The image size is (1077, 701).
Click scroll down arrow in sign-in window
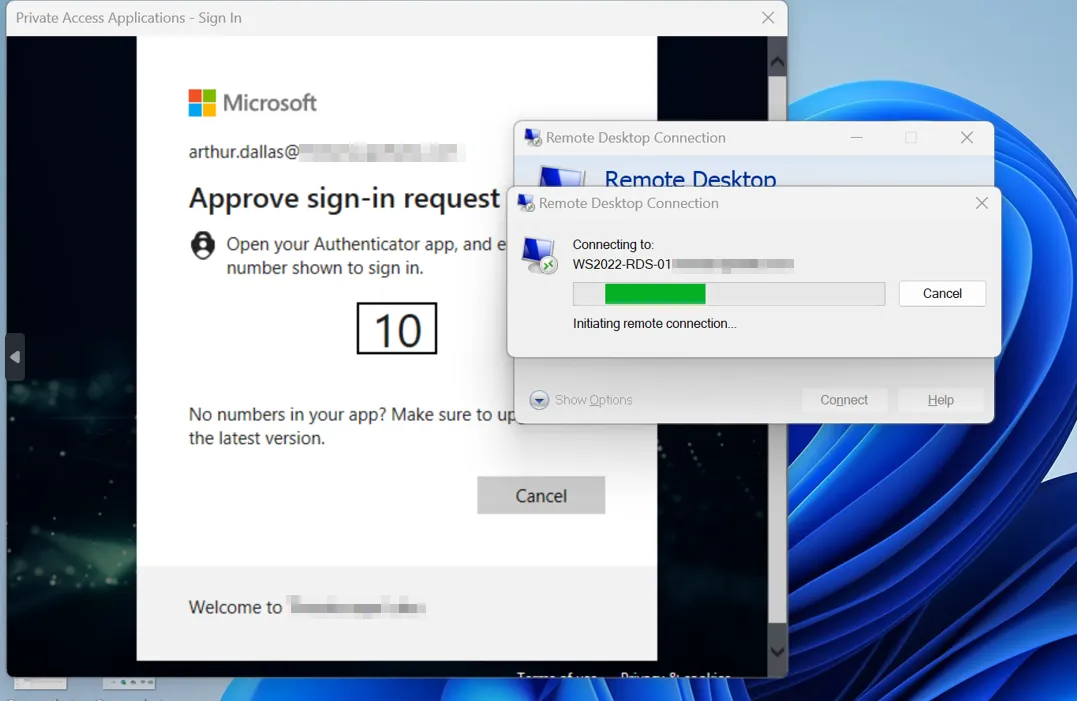[777, 652]
